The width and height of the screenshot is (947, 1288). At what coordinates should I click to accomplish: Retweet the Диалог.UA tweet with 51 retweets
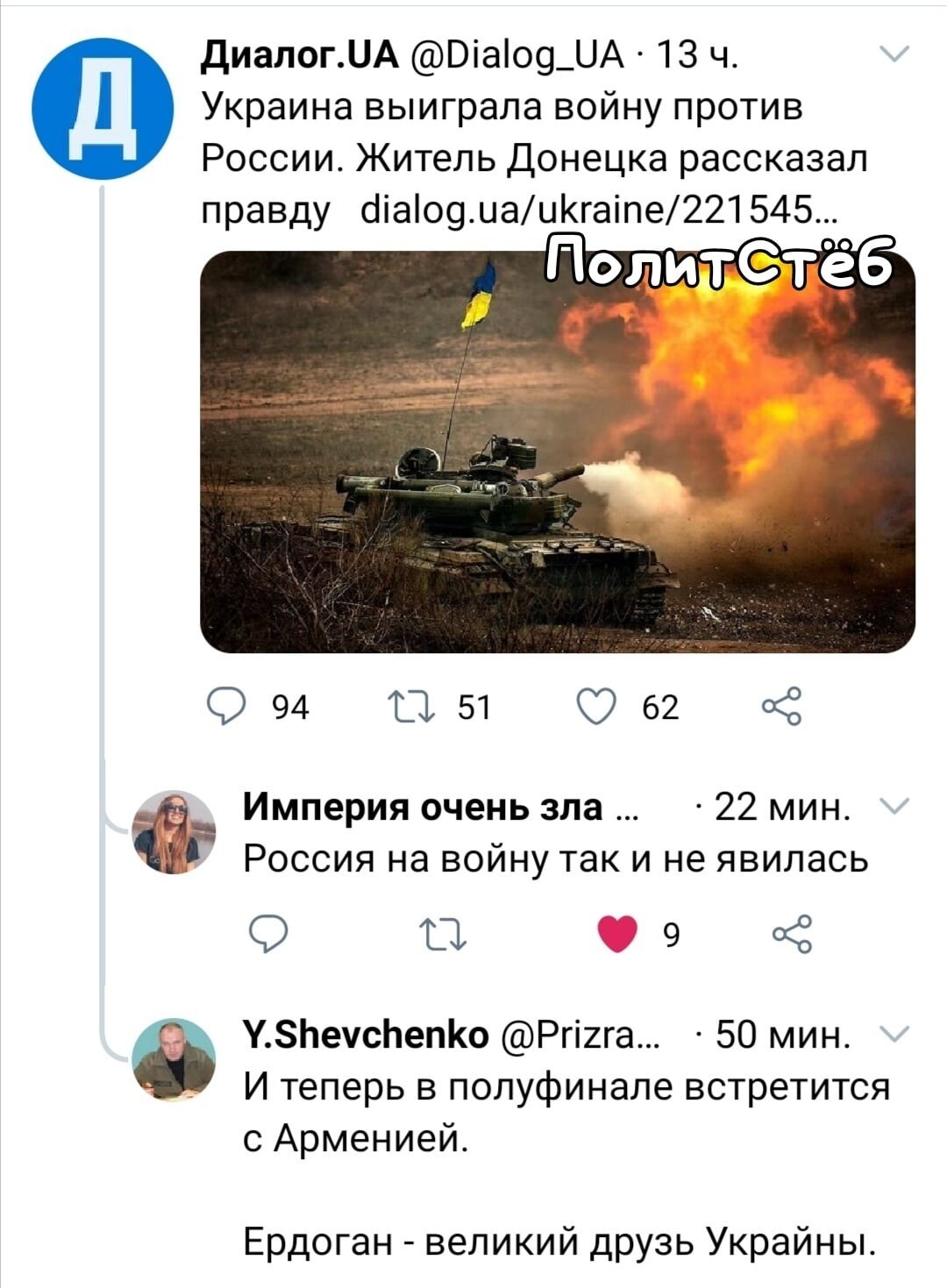click(412, 707)
